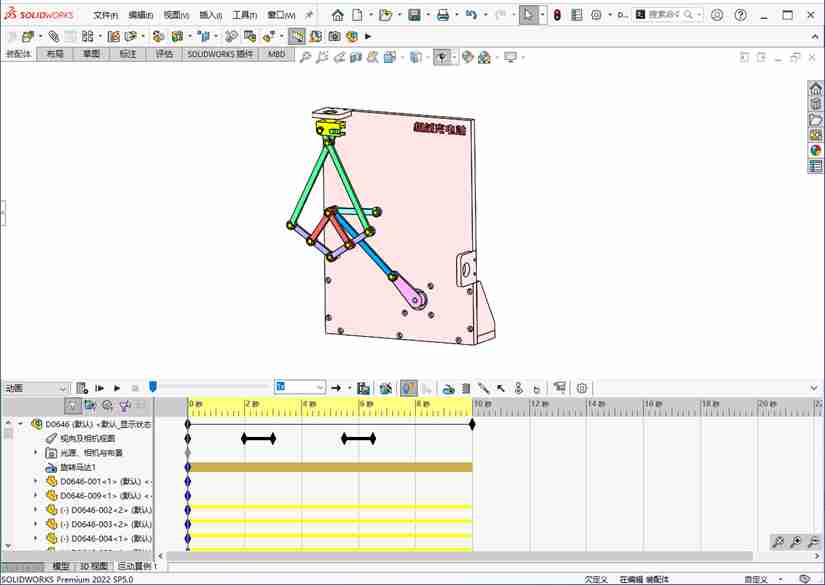Open the Animation Wizard

[x=387, y=388]
